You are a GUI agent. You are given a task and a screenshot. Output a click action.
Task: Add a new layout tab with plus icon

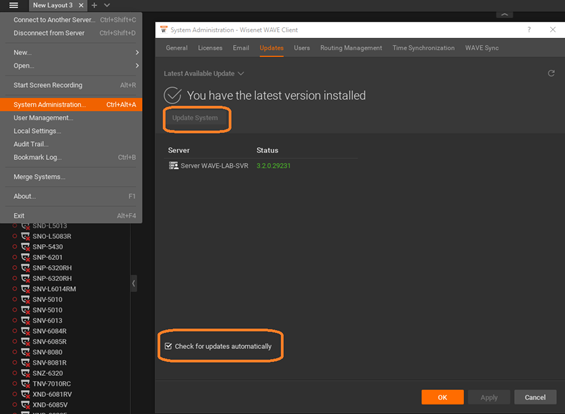tap(94, 5)
